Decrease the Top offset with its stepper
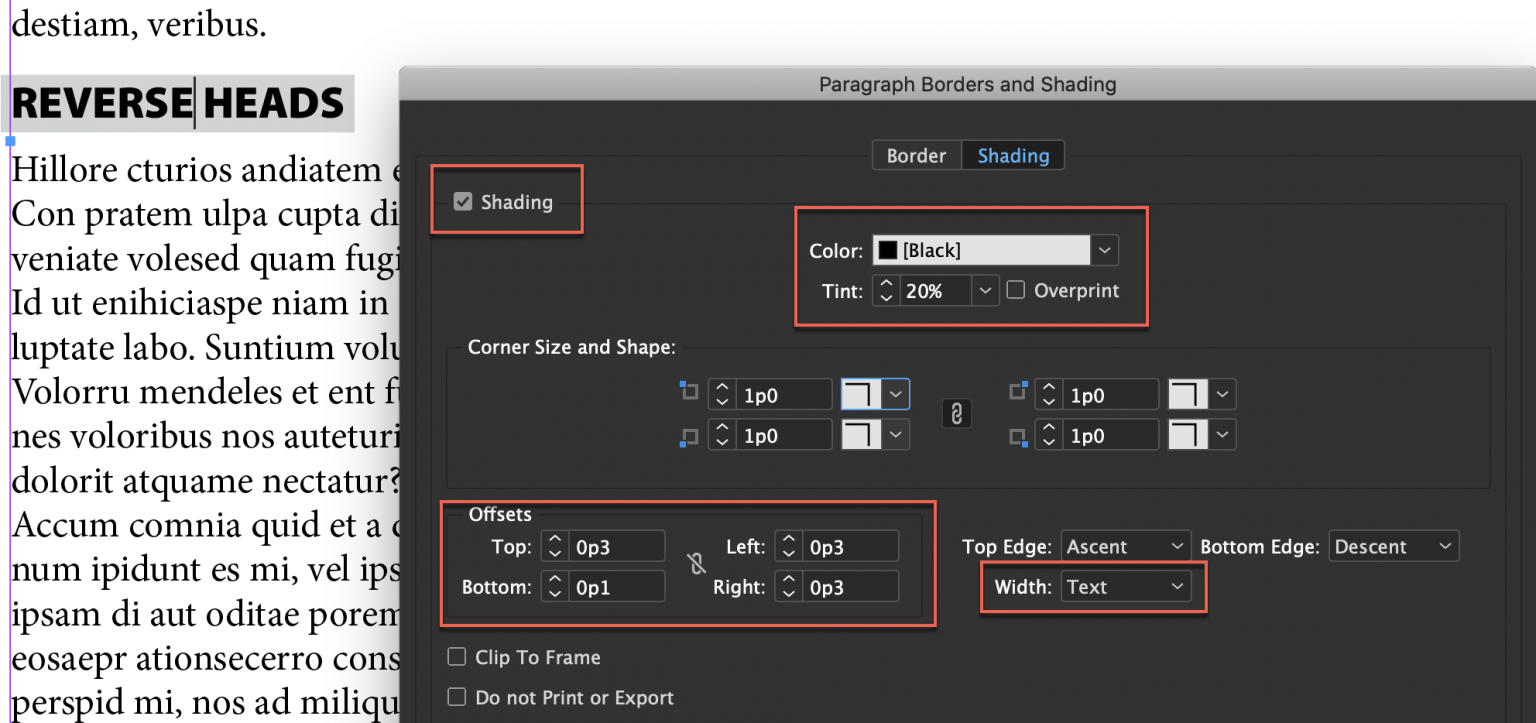Viewport: 1536px width, 723px height. click(x=554, y=552)
